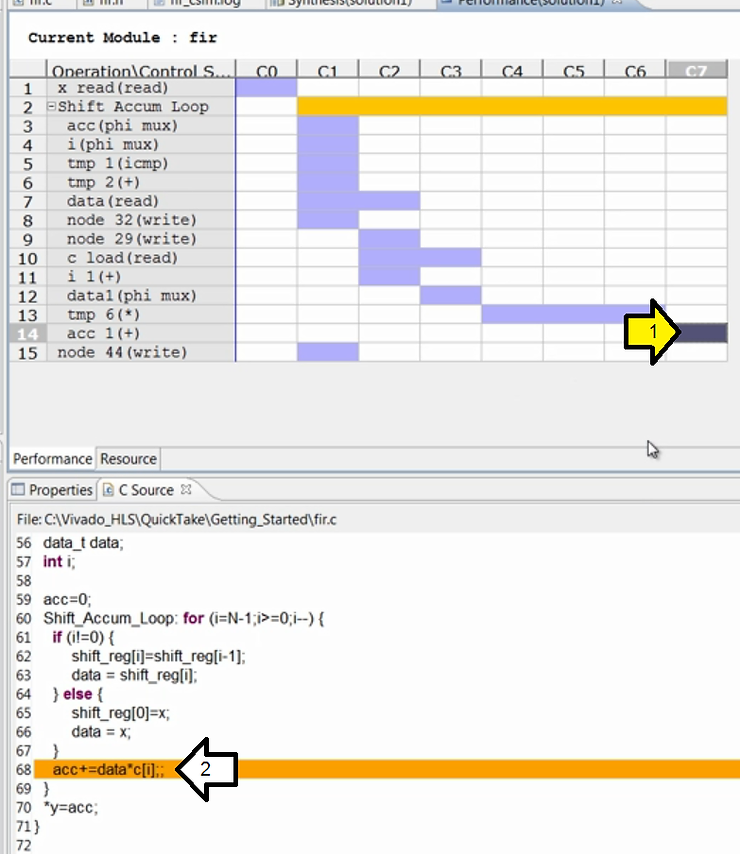Click row number 14 in the schedule
Image resolution: width=740 pixels, height=854 pixels.
point(28,333)
